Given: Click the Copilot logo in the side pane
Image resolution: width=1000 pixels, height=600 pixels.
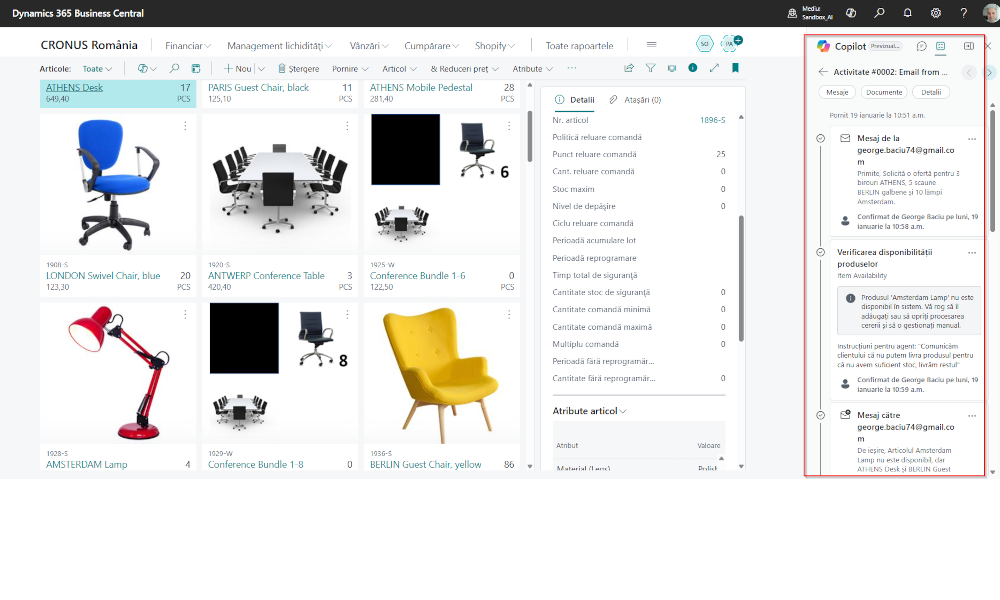Looking at the screenshot, I should [x=822, y=46].
